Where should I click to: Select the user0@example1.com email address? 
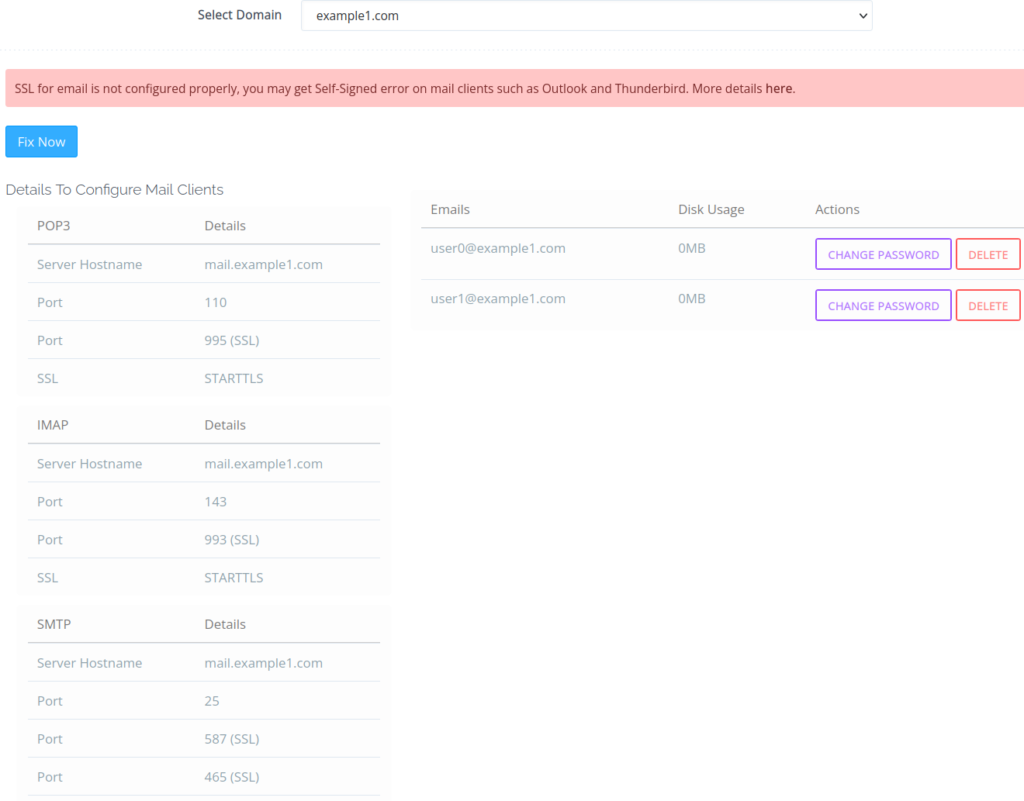[x=498, y=248]
